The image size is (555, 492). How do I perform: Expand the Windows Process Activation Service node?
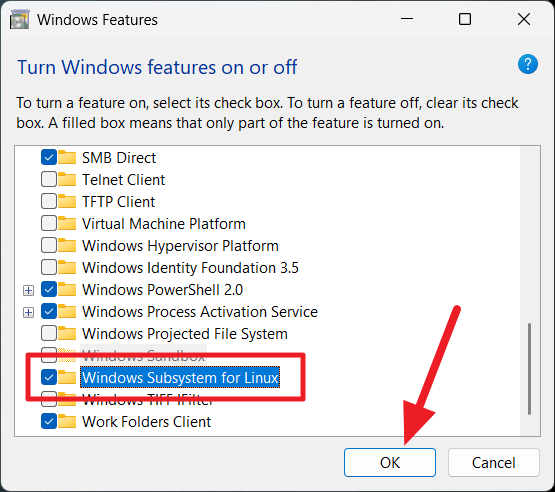pos(28,312)
